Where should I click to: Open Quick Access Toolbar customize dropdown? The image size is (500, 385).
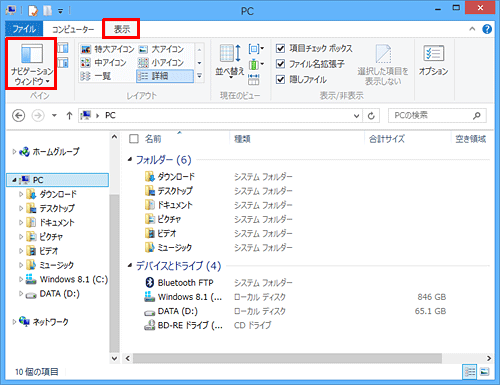60,11
